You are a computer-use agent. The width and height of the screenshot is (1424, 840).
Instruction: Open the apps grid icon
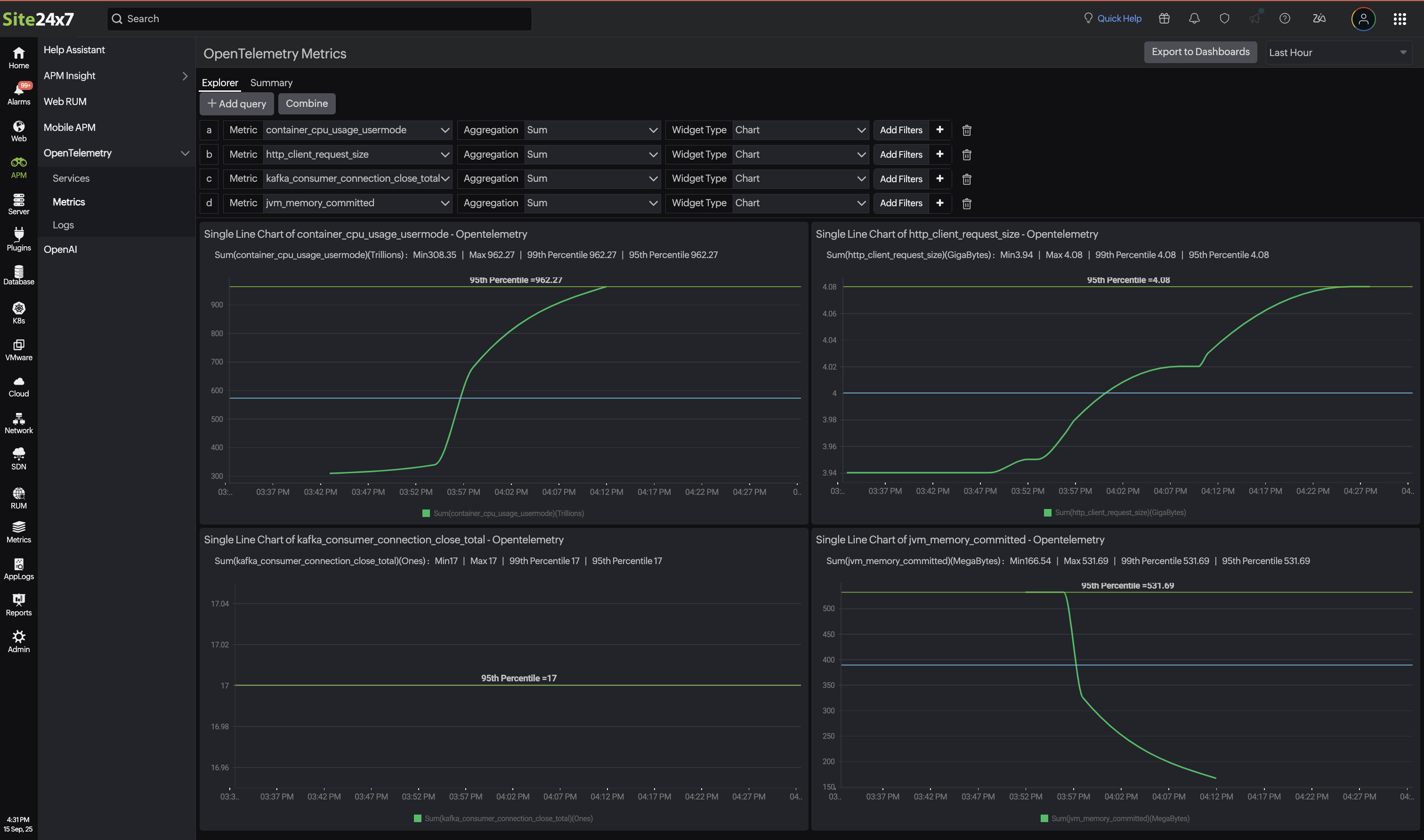pyautogui.click(x=1399, y=19)
